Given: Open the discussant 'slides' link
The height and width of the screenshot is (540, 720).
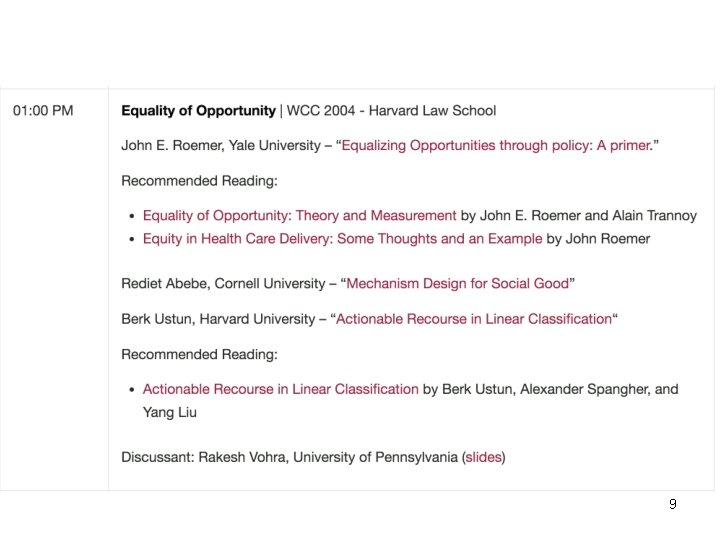Looking at the screenshot, I should (x=483, y=458).
